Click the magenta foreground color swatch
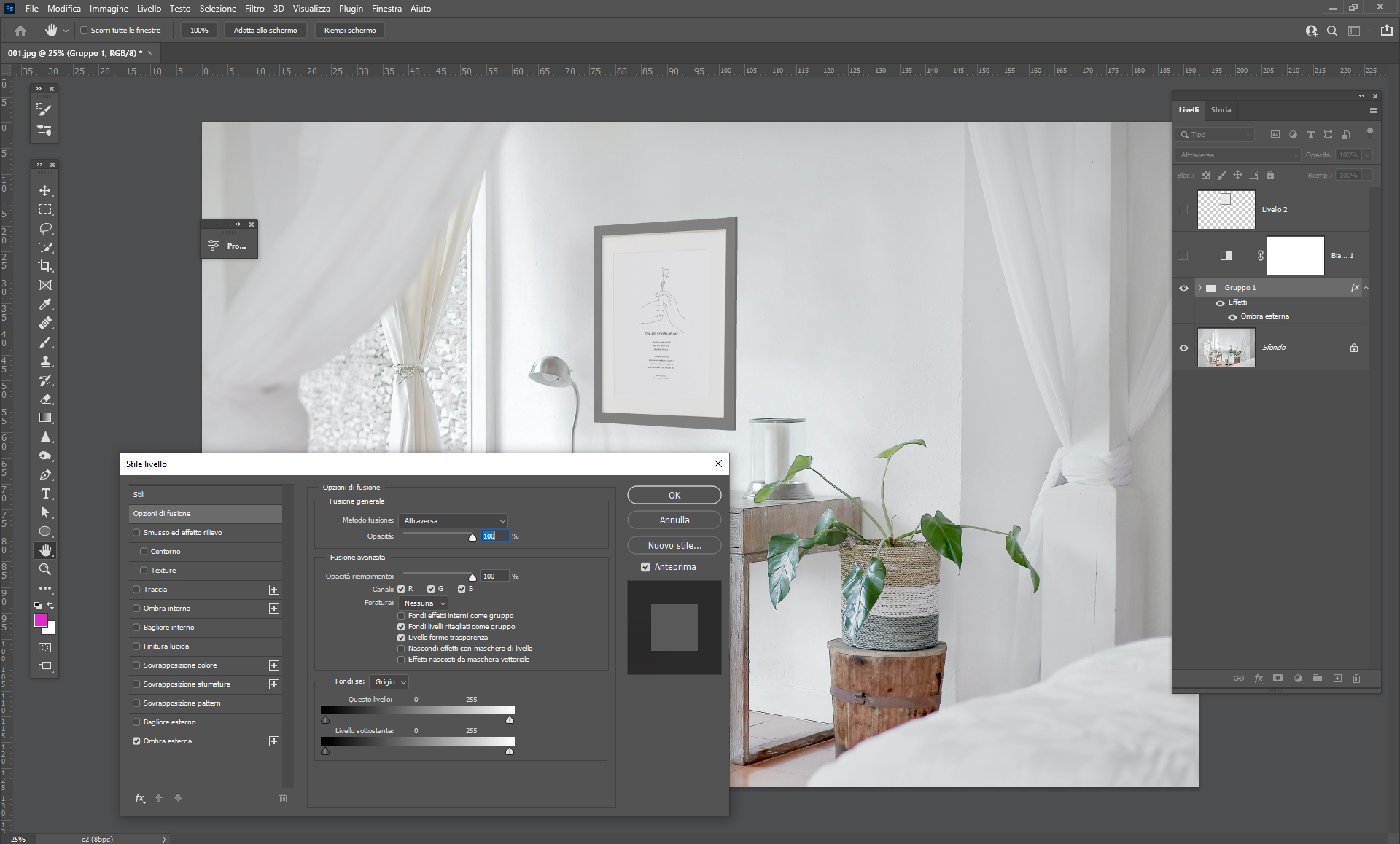 pyautogui.click(x=41, y=620)
